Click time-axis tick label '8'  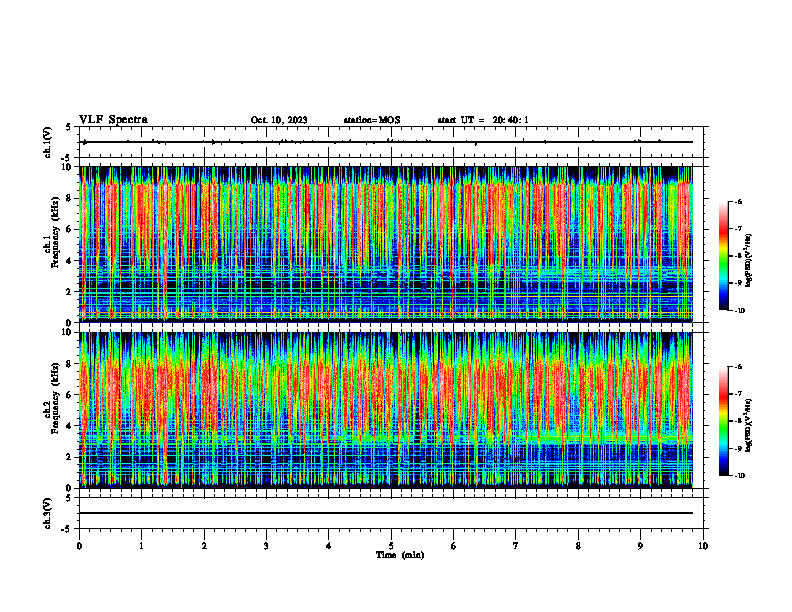578,546
